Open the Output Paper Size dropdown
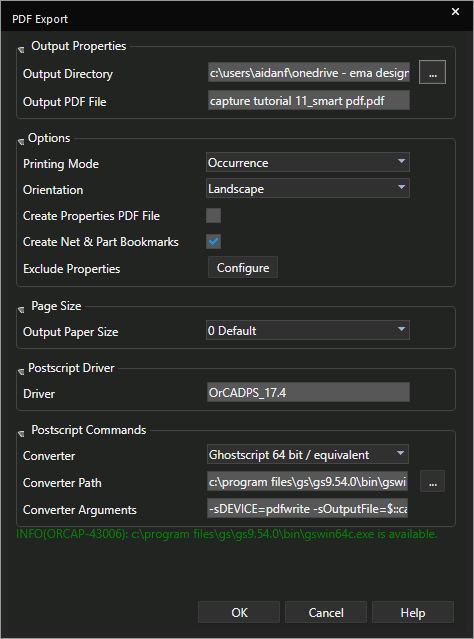Viewport: 474px width, 639px height. (308, 330)
